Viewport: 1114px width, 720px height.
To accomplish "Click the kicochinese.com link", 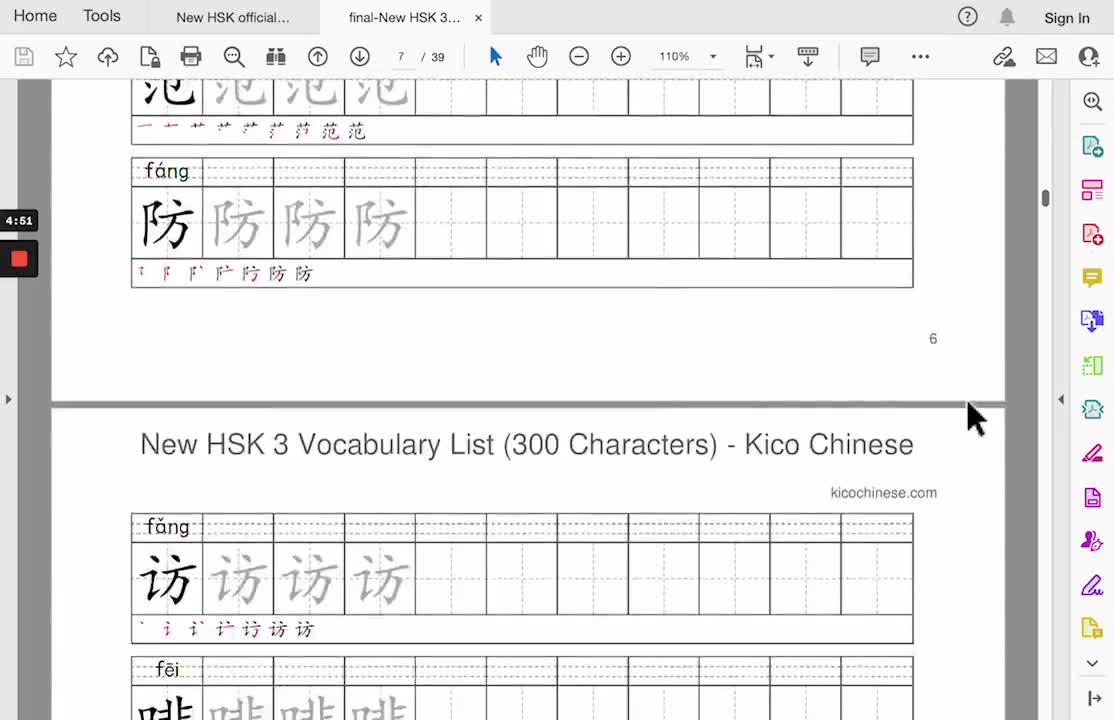I will (x=883, y=493).
